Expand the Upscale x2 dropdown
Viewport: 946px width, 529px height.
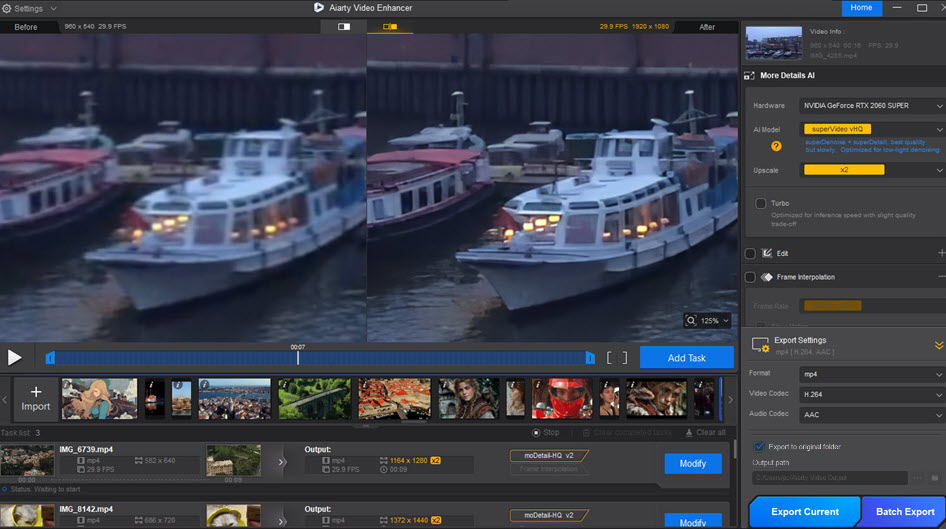click(873, 170)
